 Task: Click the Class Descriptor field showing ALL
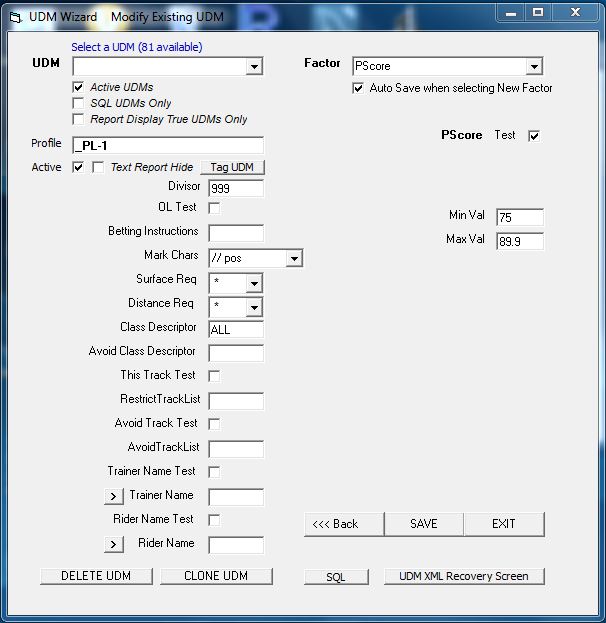(x=236, y=329)
